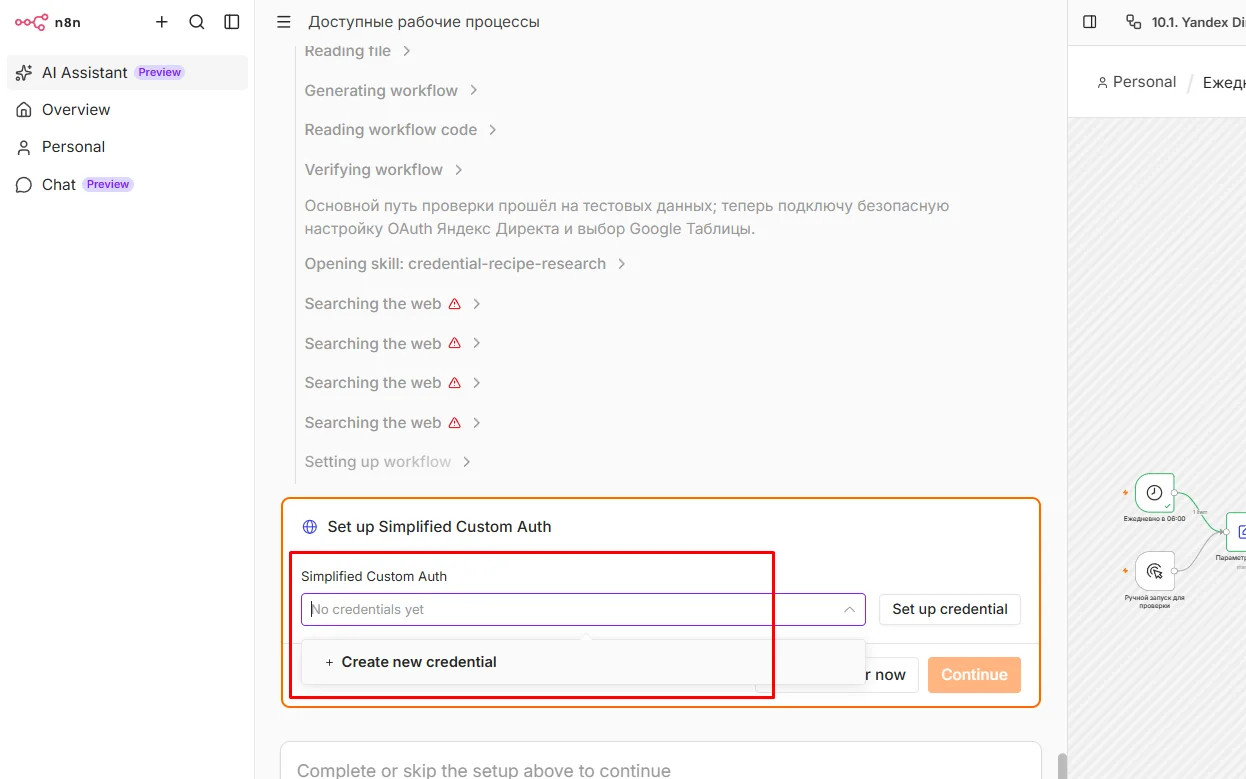Click the Set up credential button
The image size is (1246, 779).
950,610
